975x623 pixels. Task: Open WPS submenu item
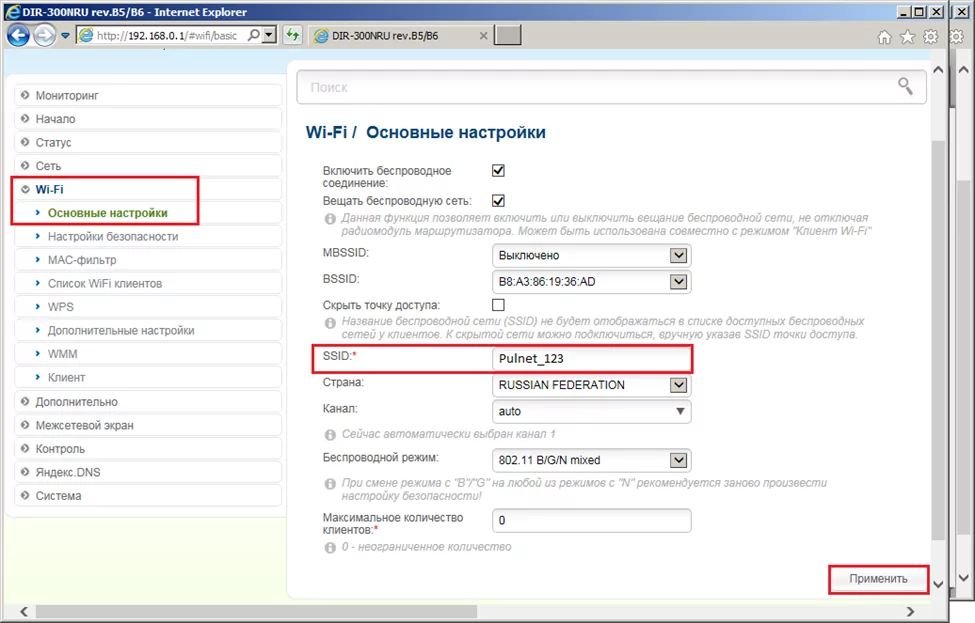[148, 307]
